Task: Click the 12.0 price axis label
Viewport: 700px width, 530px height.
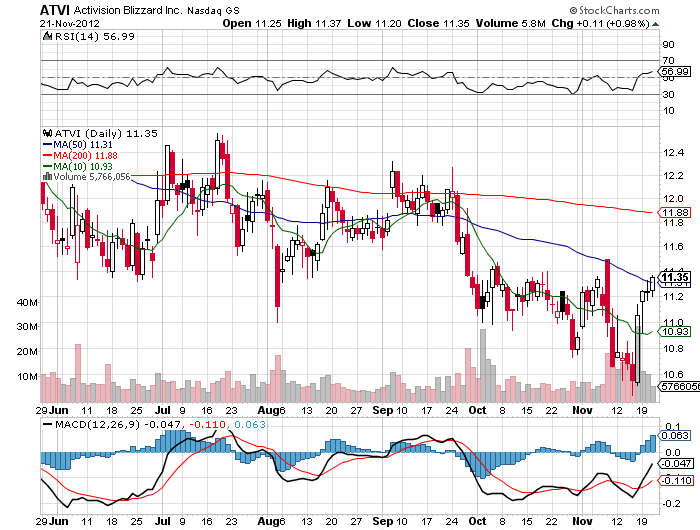Action: 673,198
